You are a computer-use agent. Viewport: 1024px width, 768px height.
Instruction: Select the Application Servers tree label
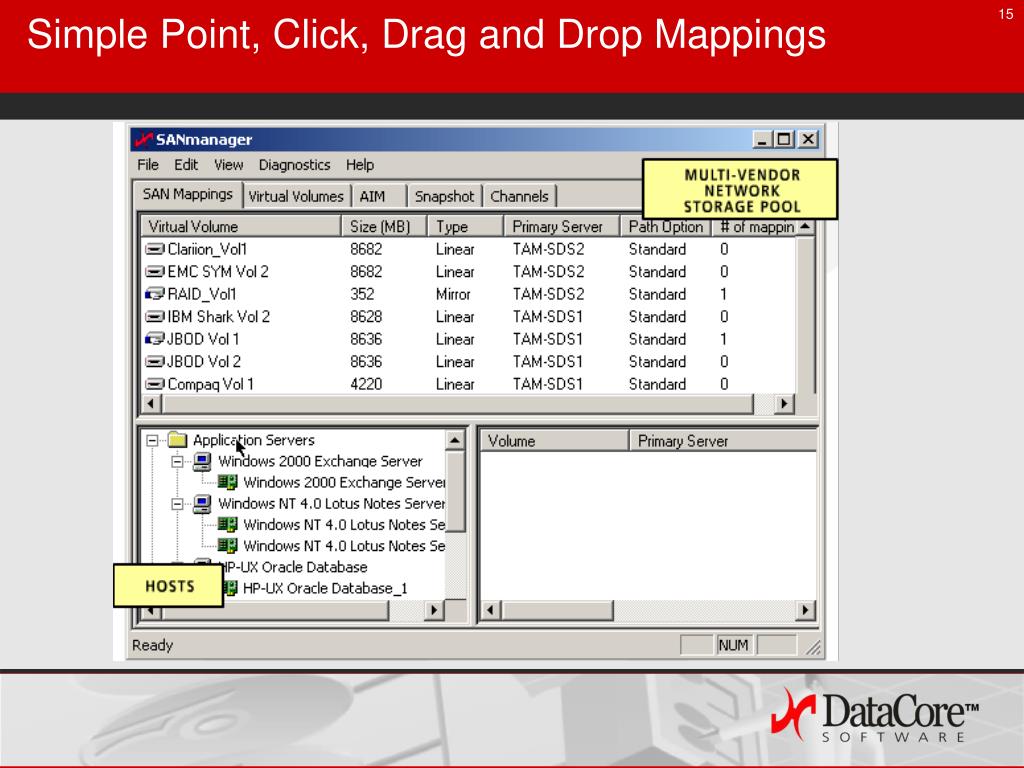click(253, 440)
